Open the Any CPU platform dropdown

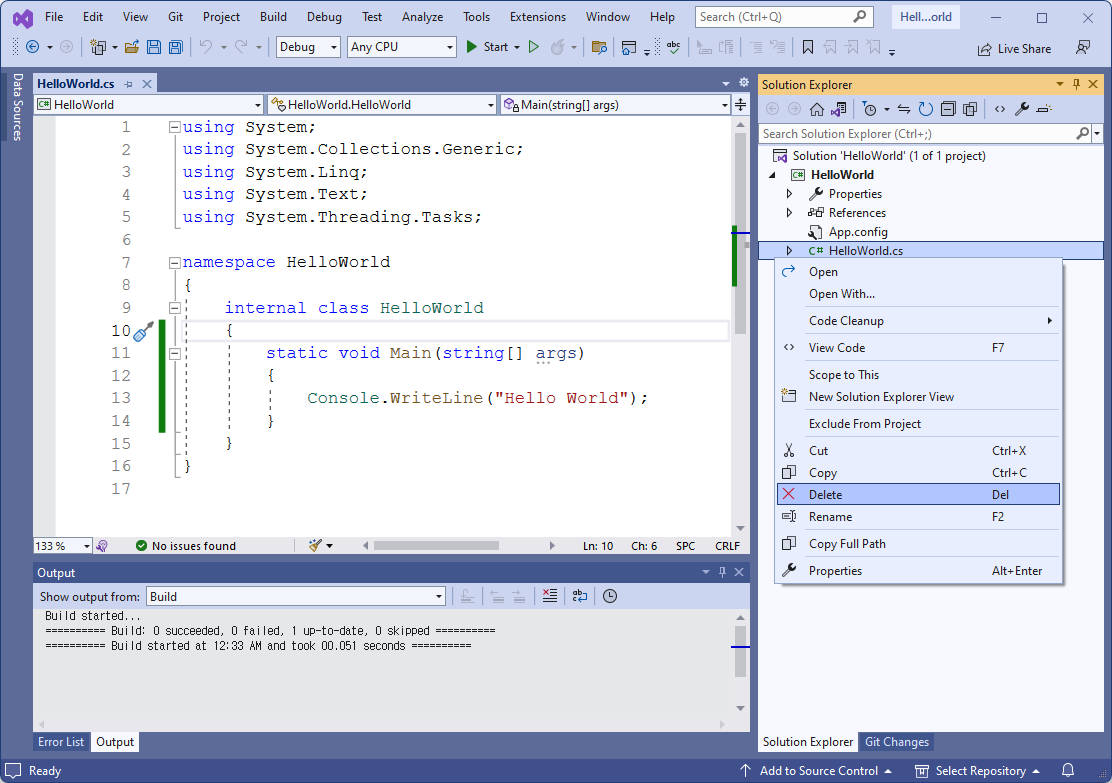401,47
